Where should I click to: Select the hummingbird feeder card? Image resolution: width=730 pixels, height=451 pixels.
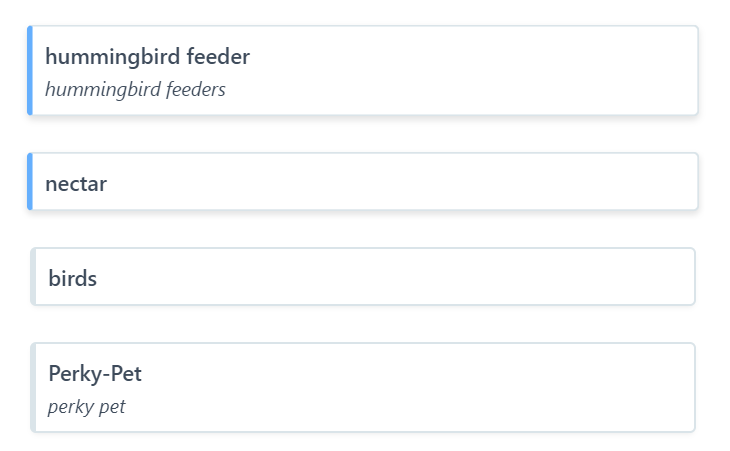362,70
